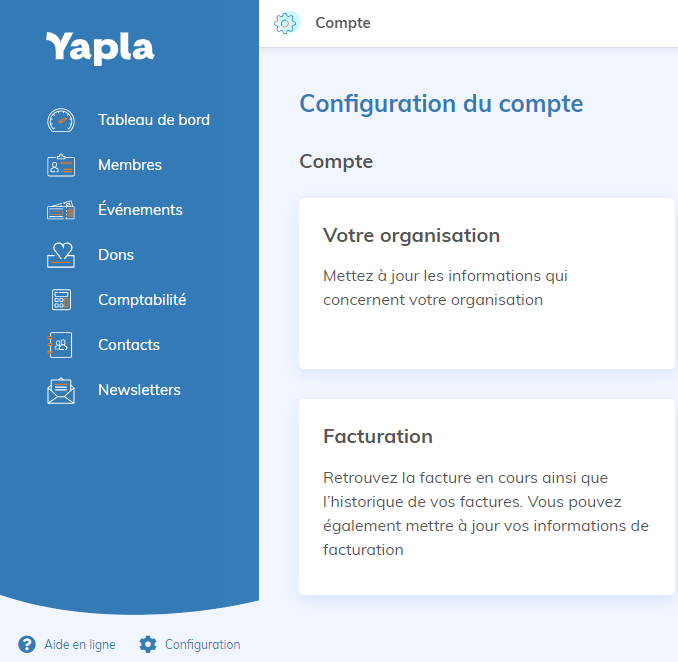Open the Votre organisation card
This screenshot has width=678, height=662.
tap(487, 284)
